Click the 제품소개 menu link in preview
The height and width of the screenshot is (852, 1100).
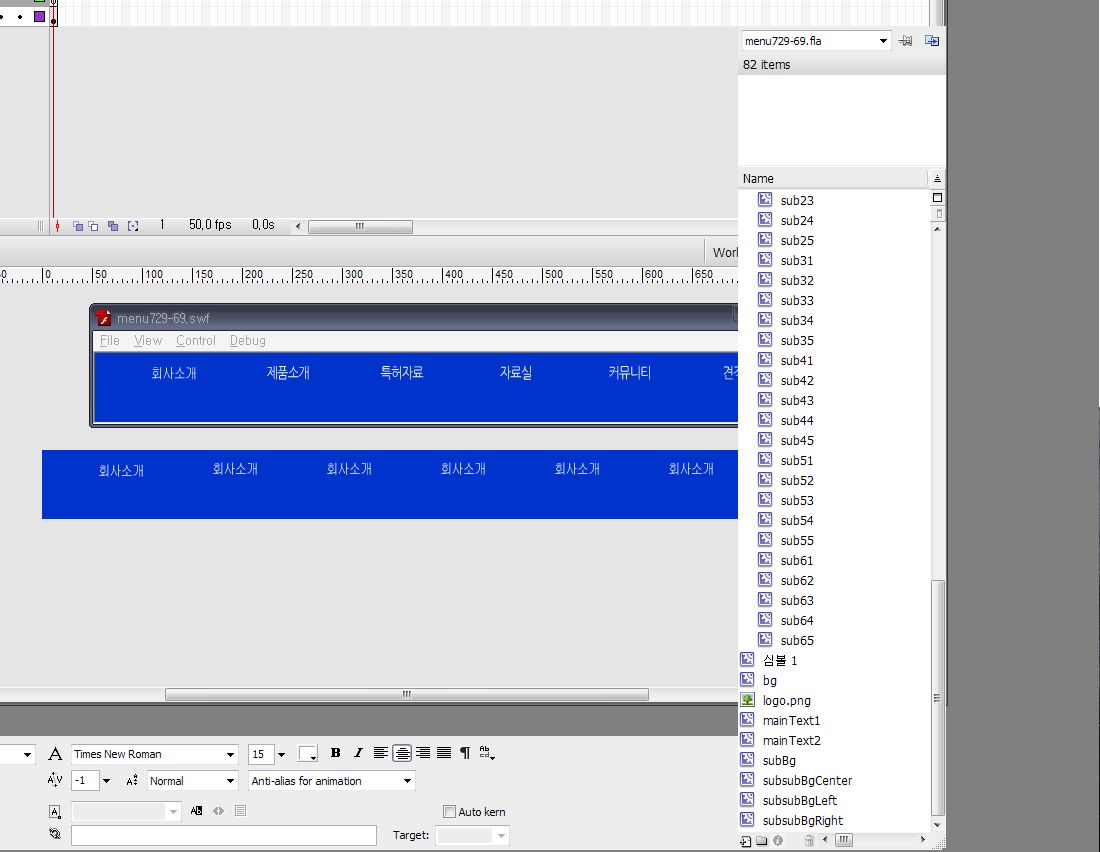(288, 373)
